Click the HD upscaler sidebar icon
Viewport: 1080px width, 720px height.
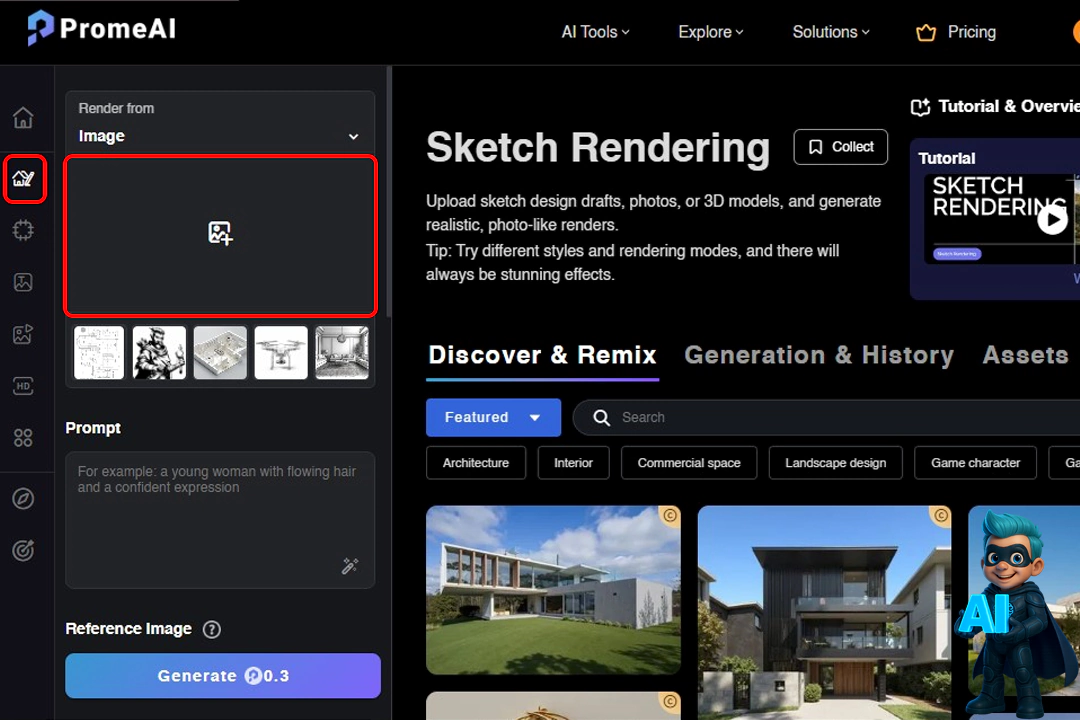23,386
